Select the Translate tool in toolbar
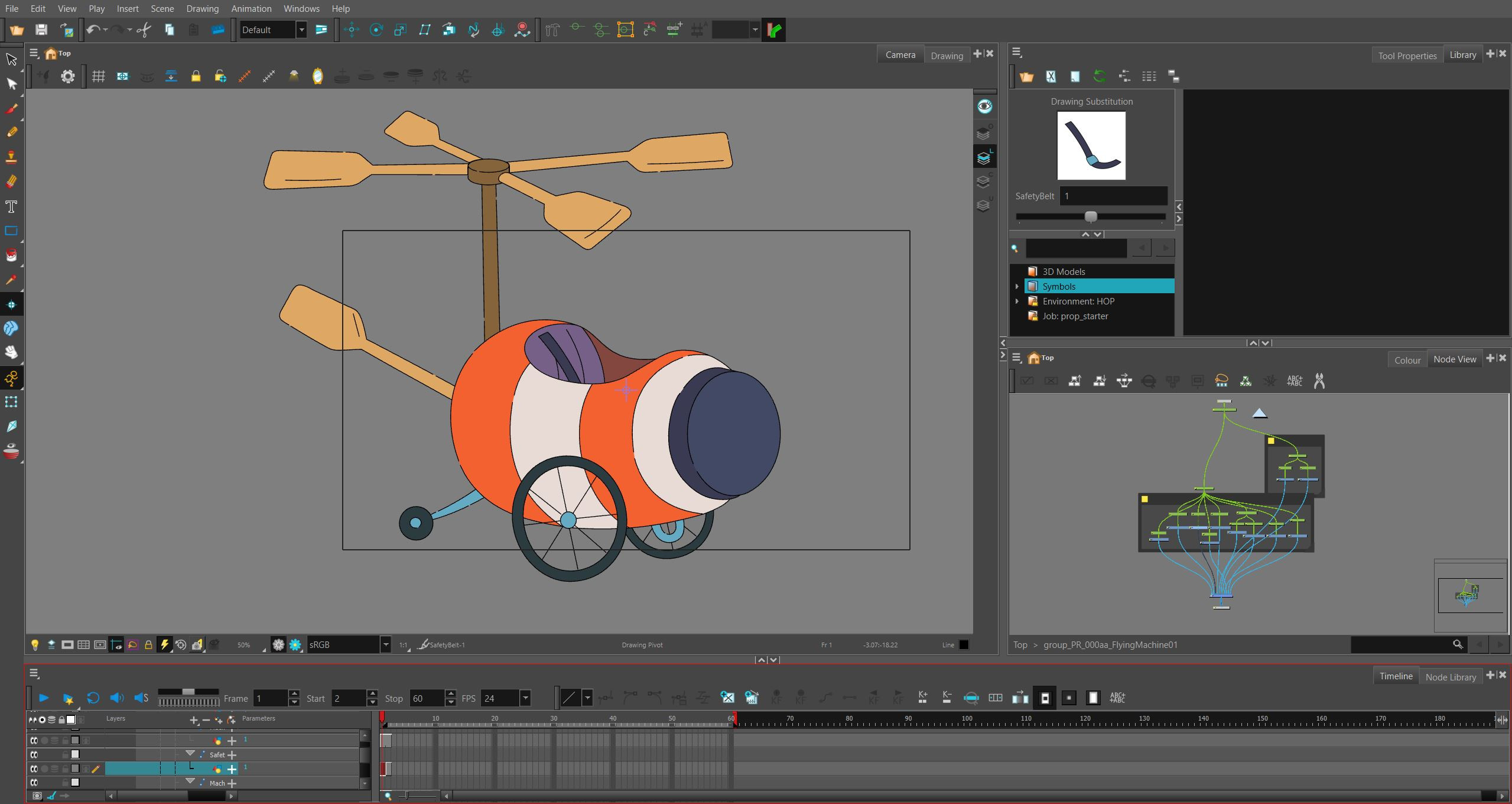The width and height of the screenshot is (1512, 804). click(352, 30)
